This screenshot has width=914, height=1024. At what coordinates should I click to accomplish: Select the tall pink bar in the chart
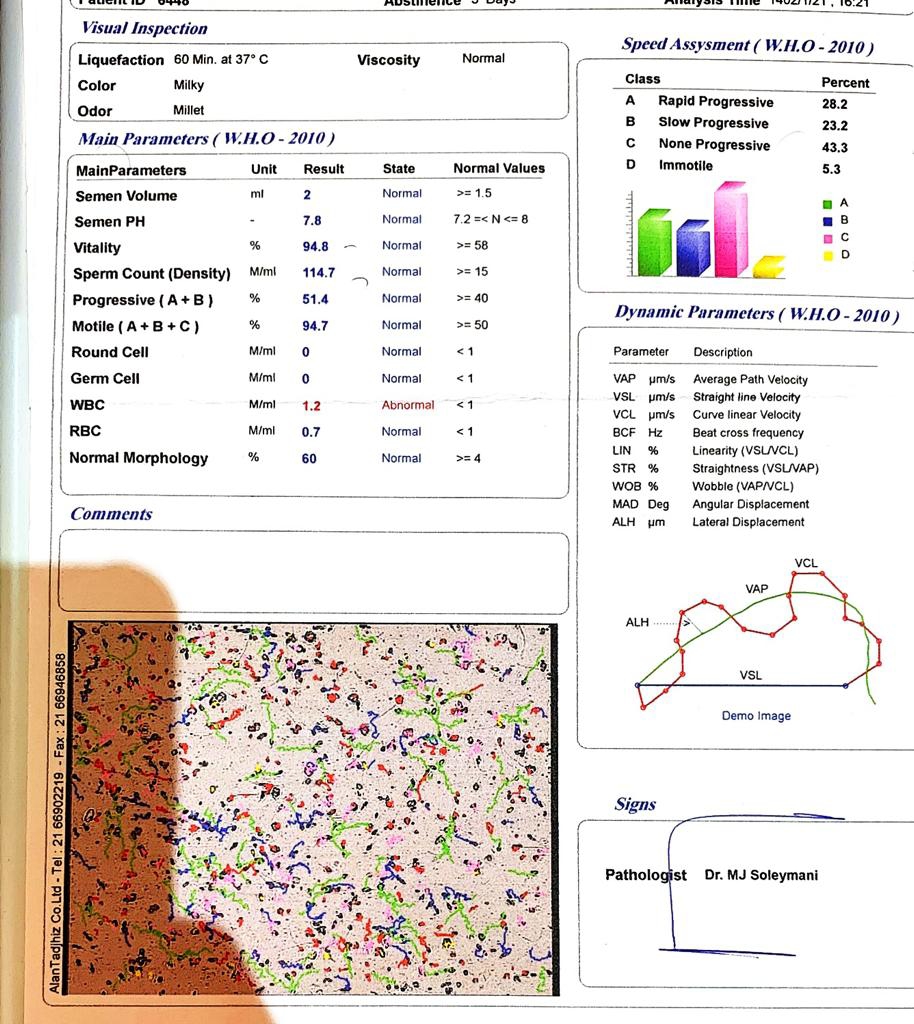coord(731,230)
